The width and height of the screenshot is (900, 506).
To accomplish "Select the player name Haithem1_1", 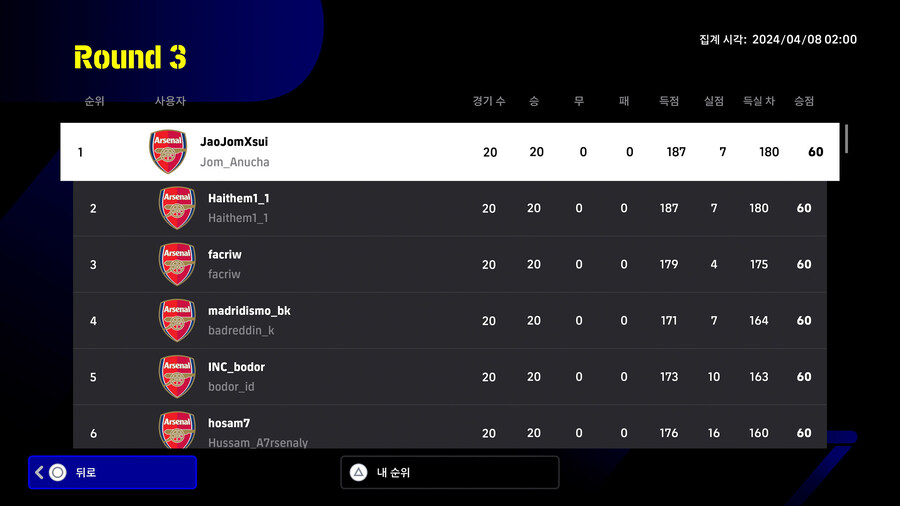I will 239,198.
